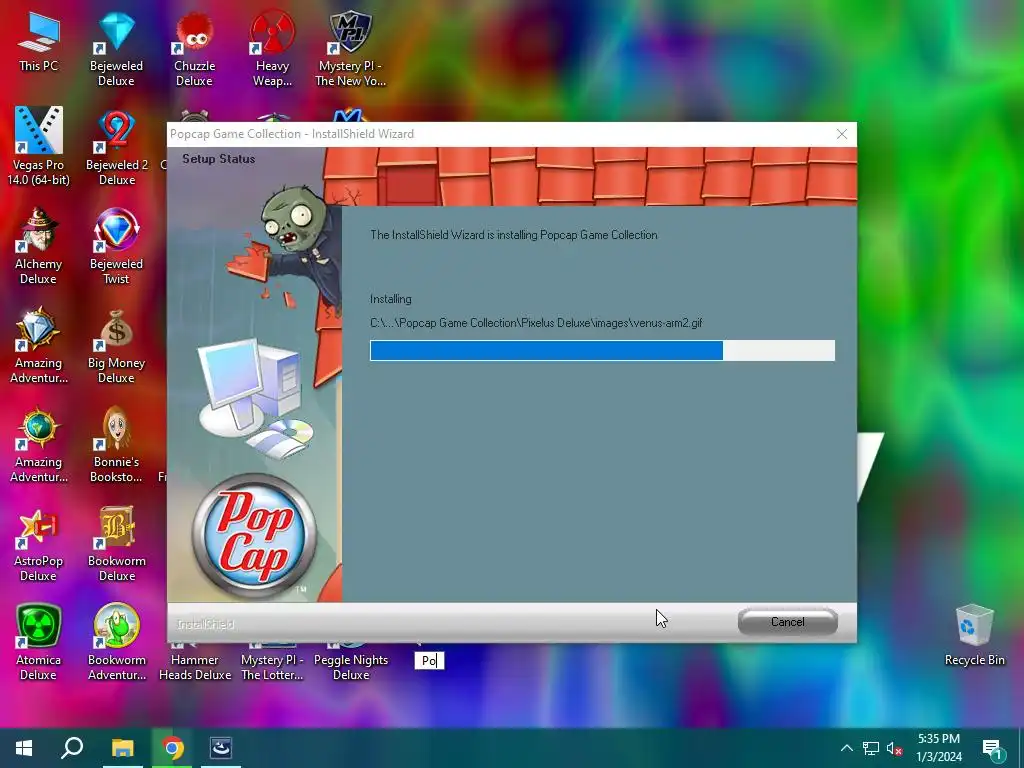Open the Action Center notifications

tap(991, 748)
